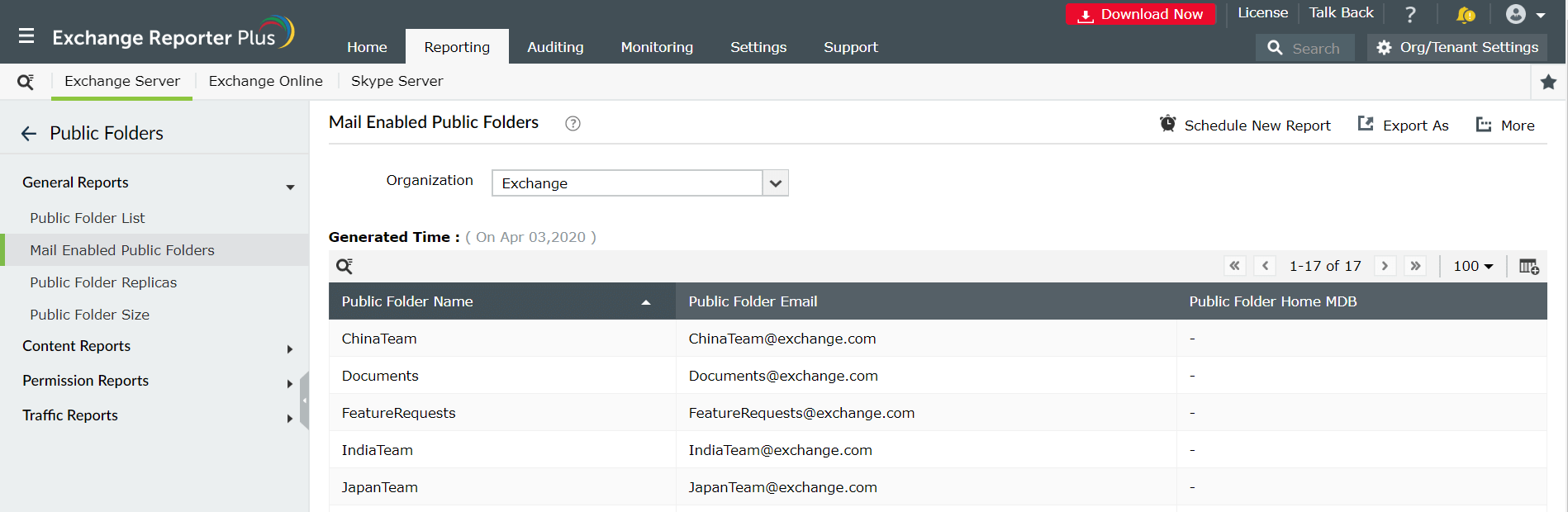This screenshot has height=512, width=1568.
Task: Select the JapanTeam folder name cell
Action: tap(502, 487)
